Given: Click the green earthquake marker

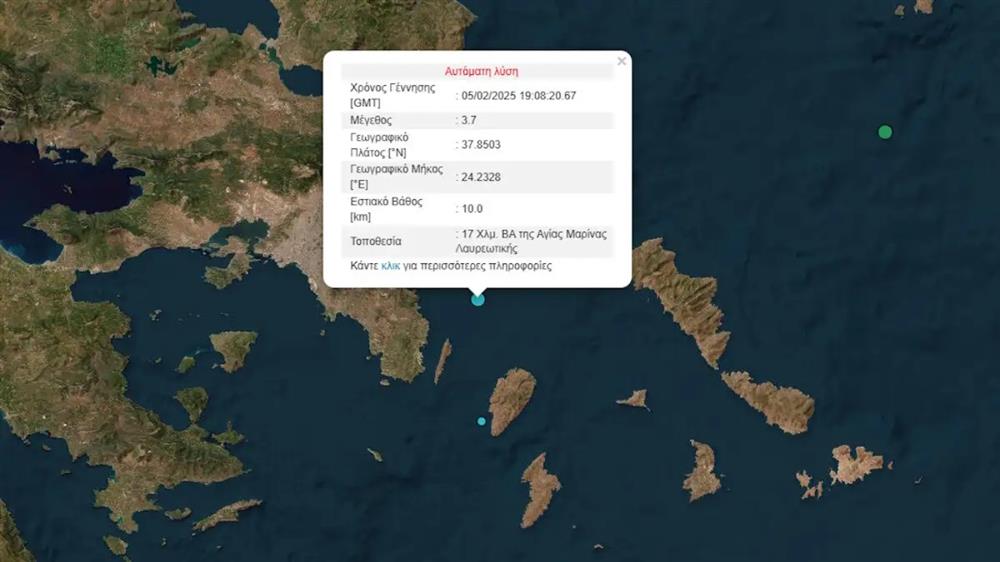Looking at the screenshot, I should point(885,132).
